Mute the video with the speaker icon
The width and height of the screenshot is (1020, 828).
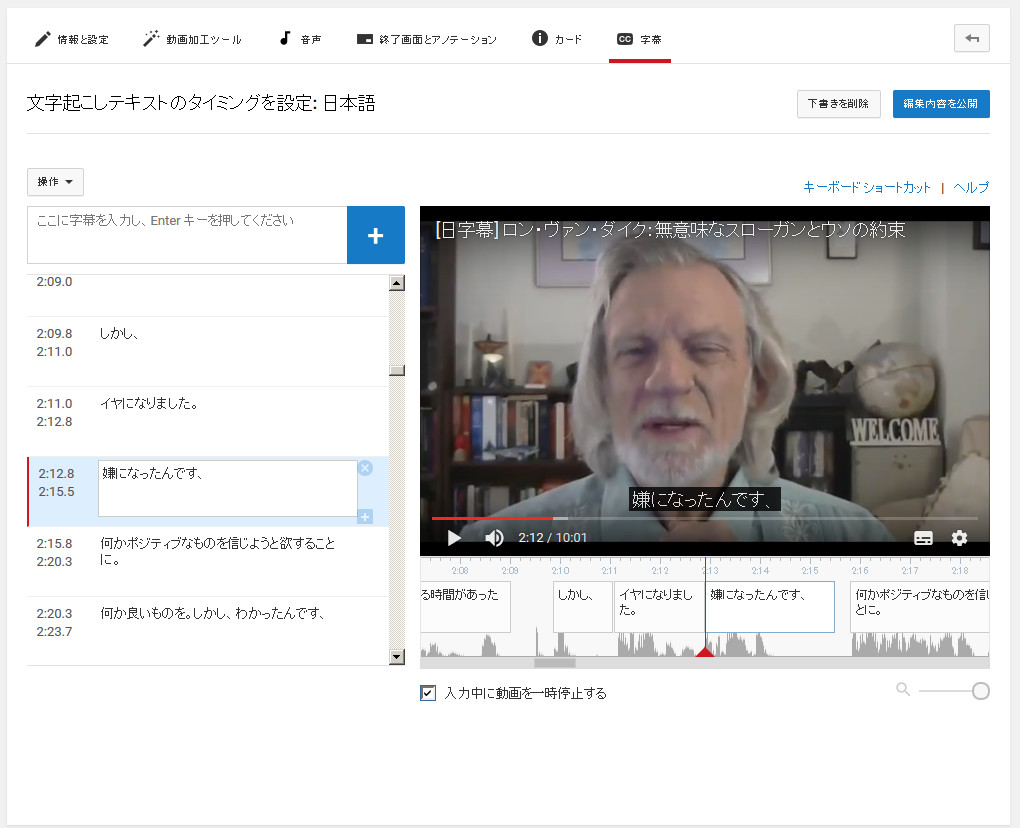click(494, 538)
